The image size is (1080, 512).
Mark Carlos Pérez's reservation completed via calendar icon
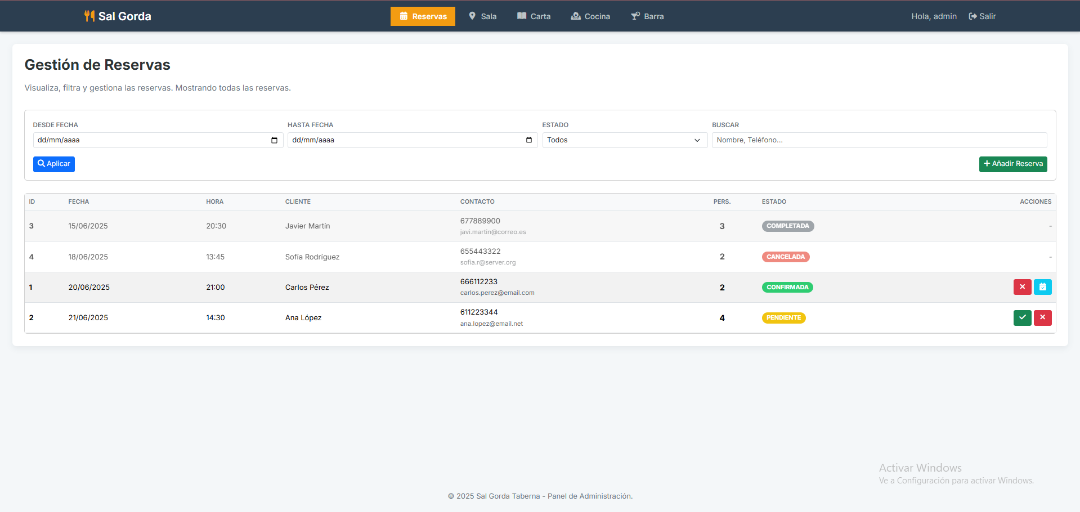click(1043, 287)
